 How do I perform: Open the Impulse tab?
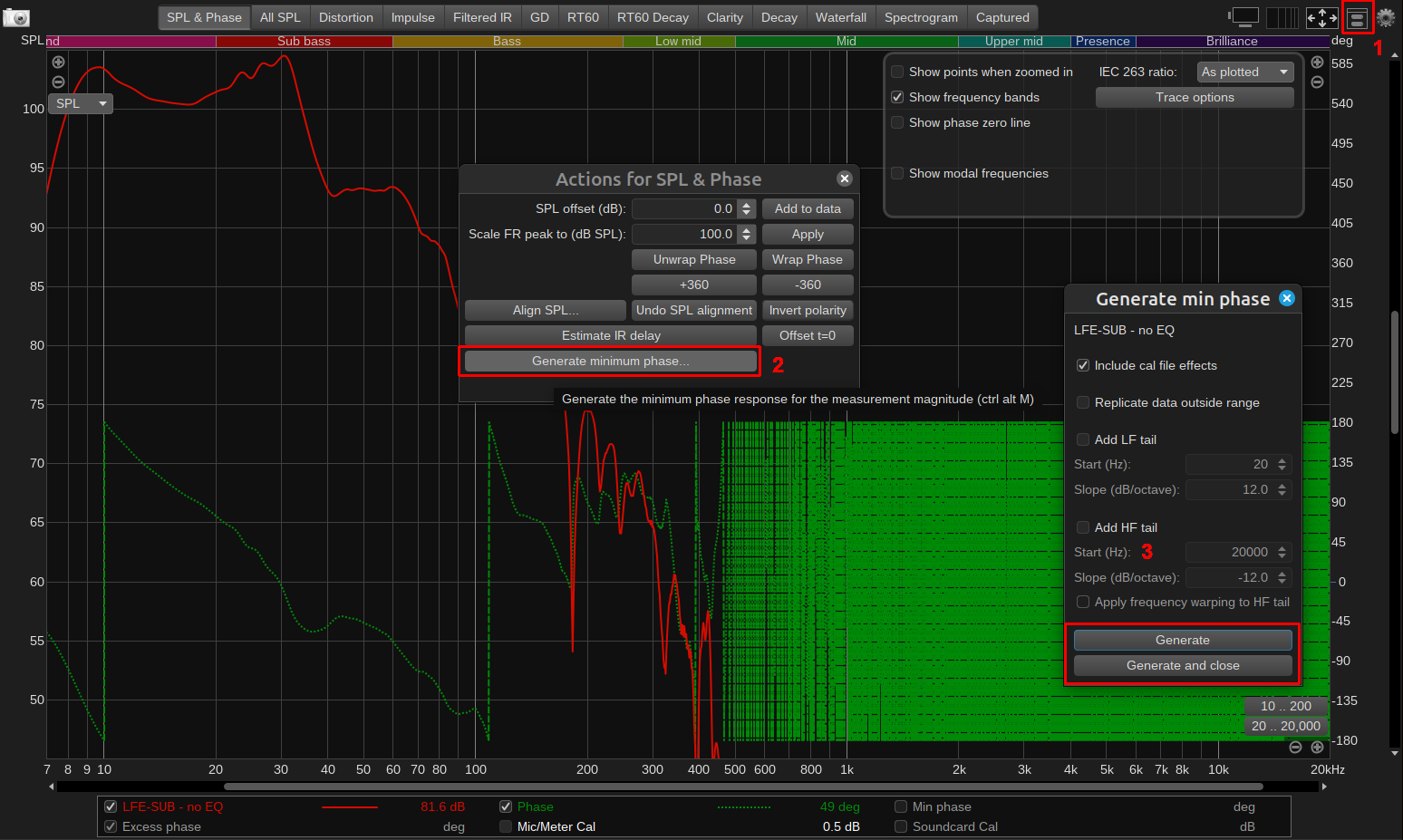(412, 17)
